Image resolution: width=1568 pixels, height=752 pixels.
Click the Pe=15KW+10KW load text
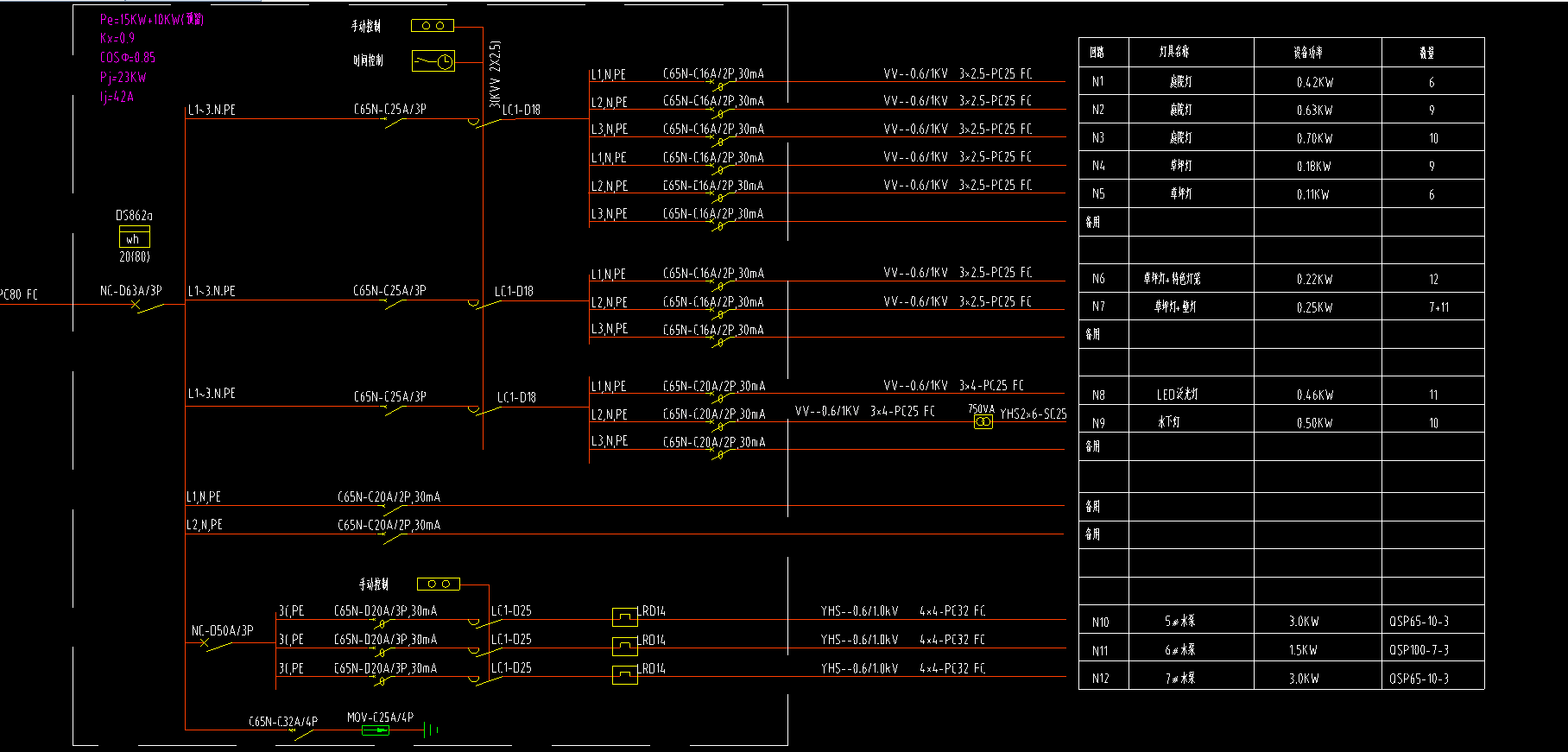pyautogui.click(x=152, y=19)
